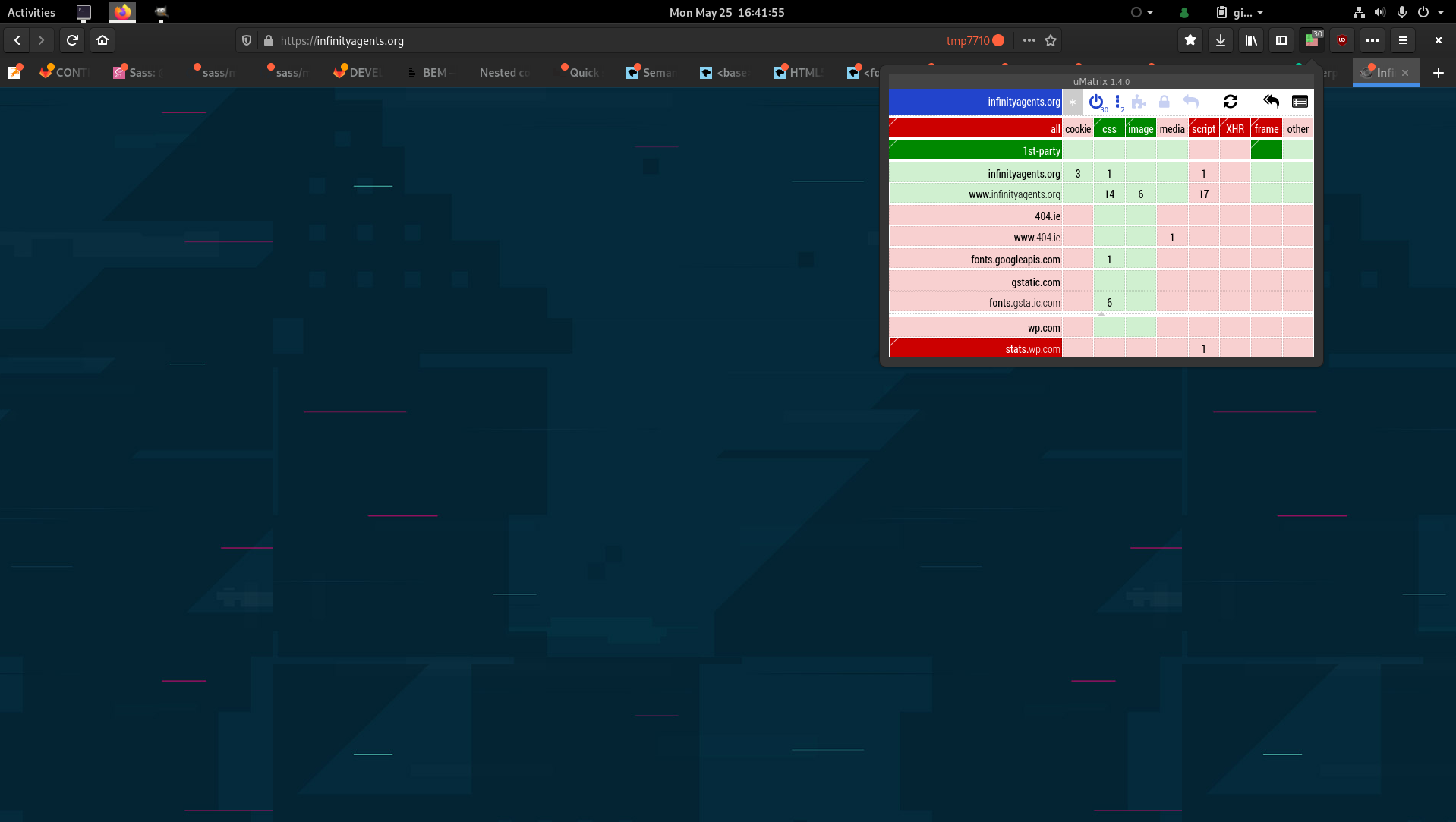Toggle the XHR column header
This screenshot has width=1456, height=822.
[1235, 129]
